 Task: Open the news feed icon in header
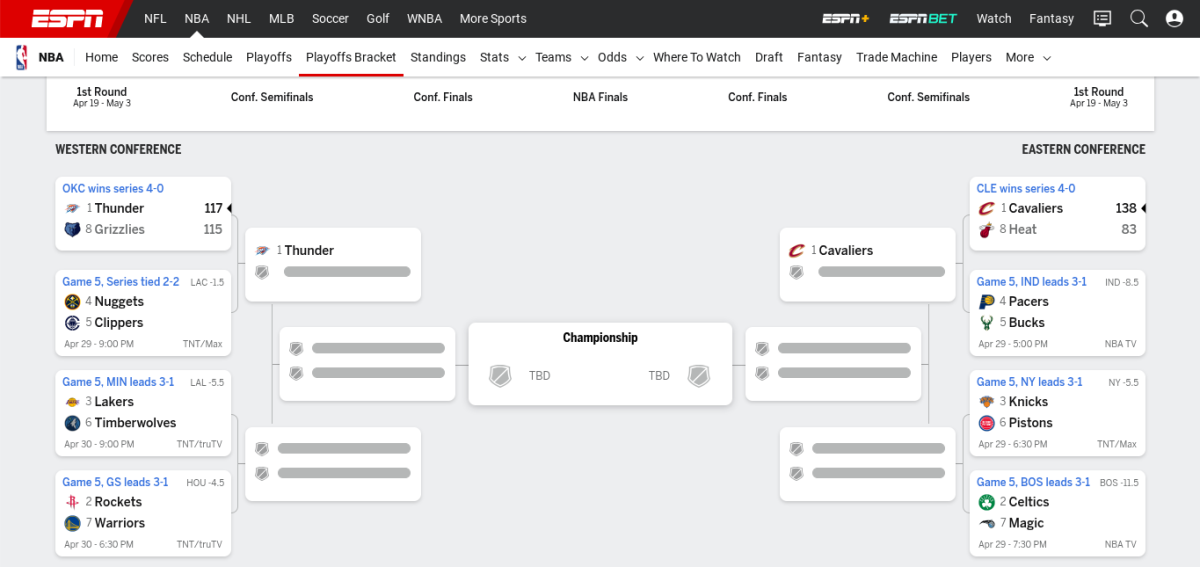pos(1102,18)
